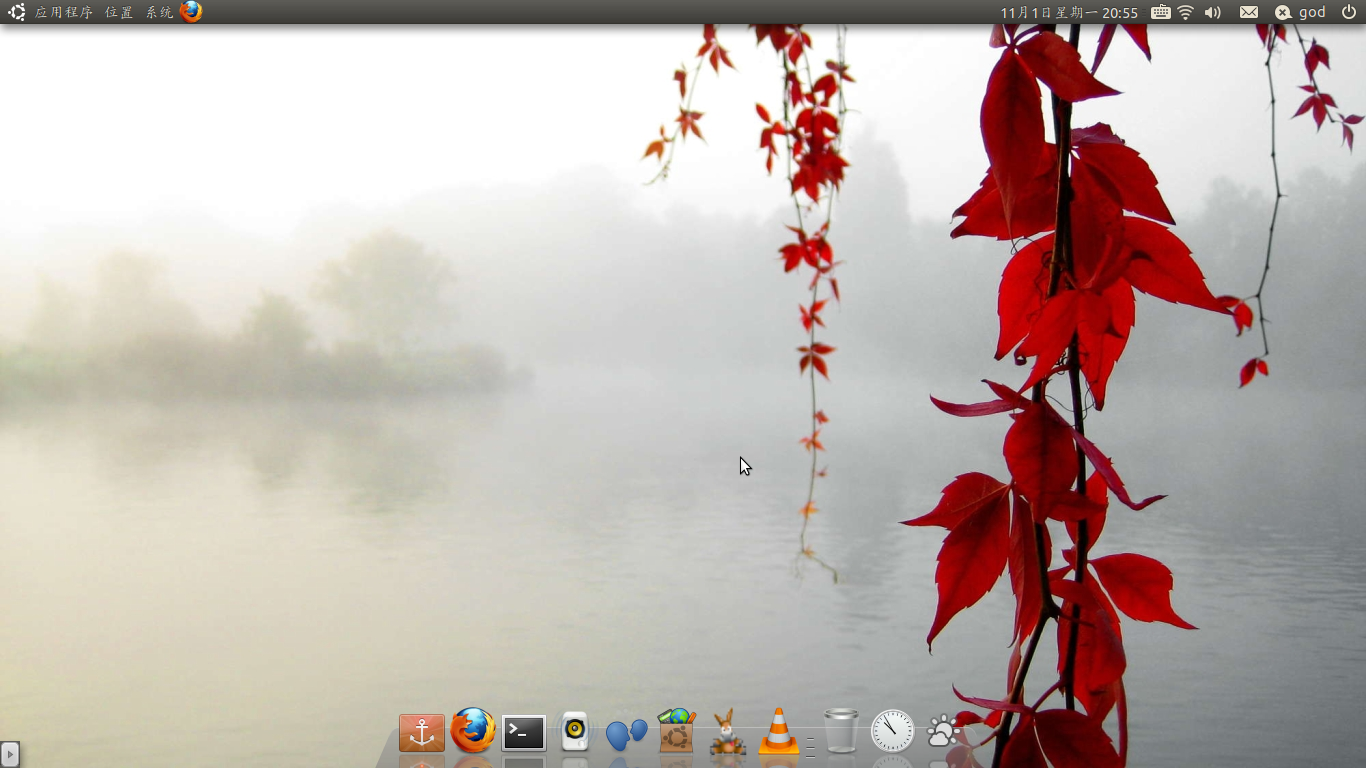
Task: Open the Trash in the dock
Action: coord(841,731)
